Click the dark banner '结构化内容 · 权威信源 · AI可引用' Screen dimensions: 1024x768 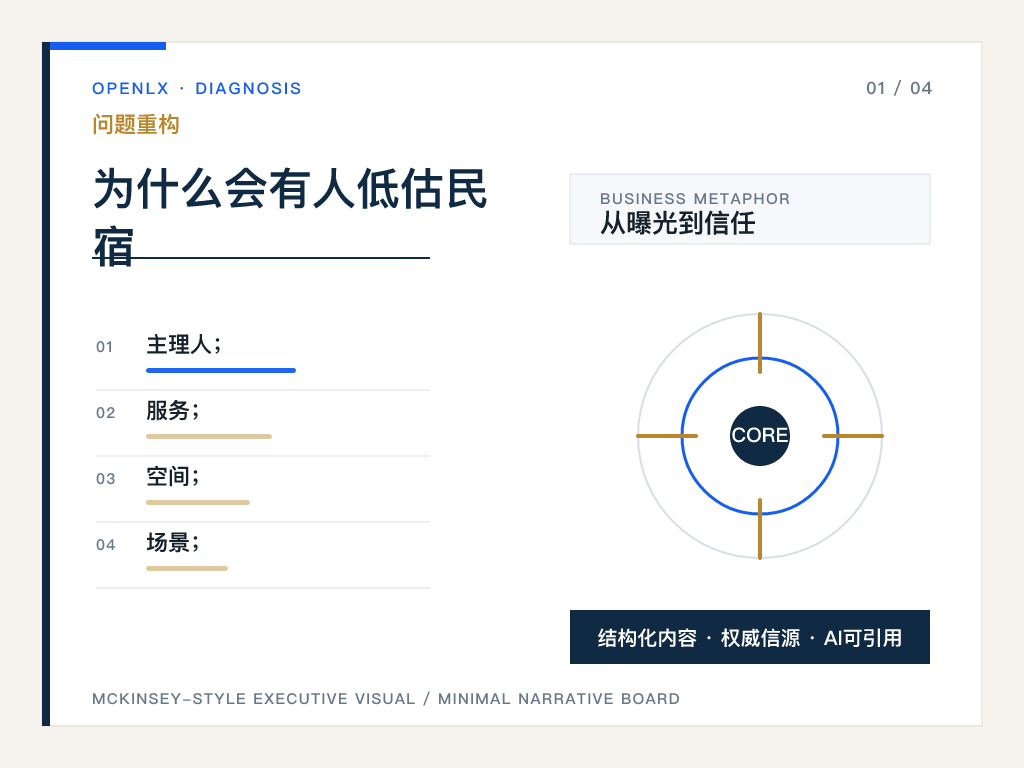[750, 637]
